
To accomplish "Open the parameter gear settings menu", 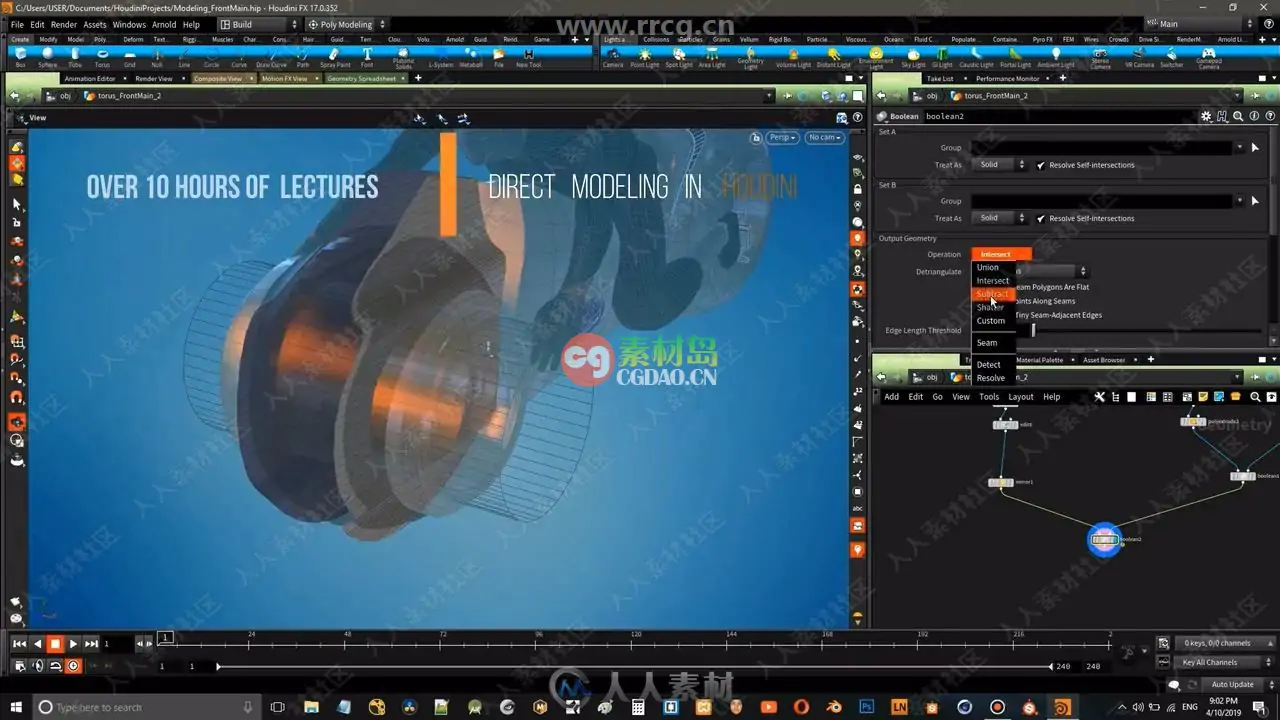I will click(x=1205, y=116).
